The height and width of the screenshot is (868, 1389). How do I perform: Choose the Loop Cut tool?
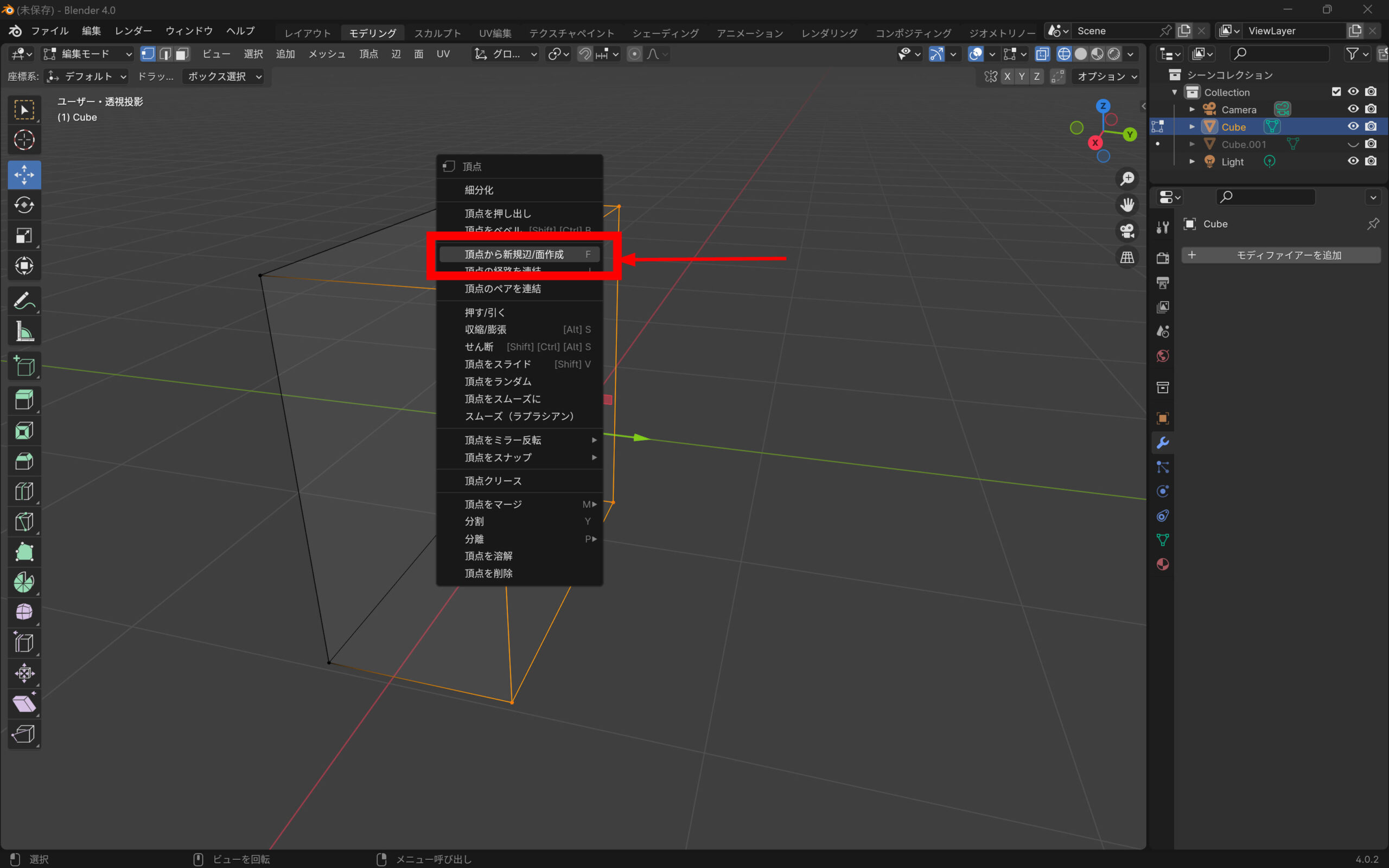click(x=24, y=492)
